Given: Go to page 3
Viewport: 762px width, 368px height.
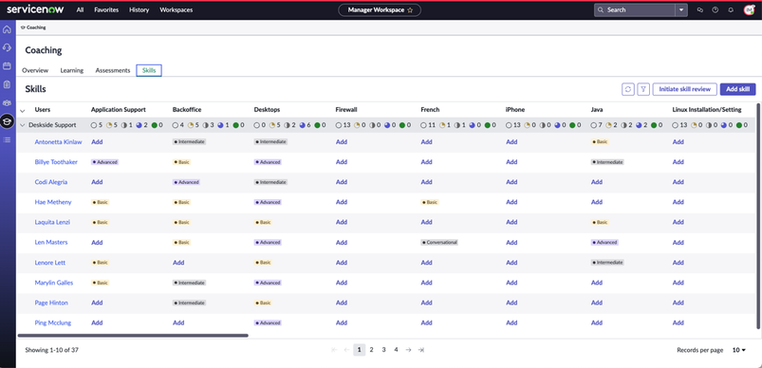Looking at the screenshot, I should coord(383,350).
